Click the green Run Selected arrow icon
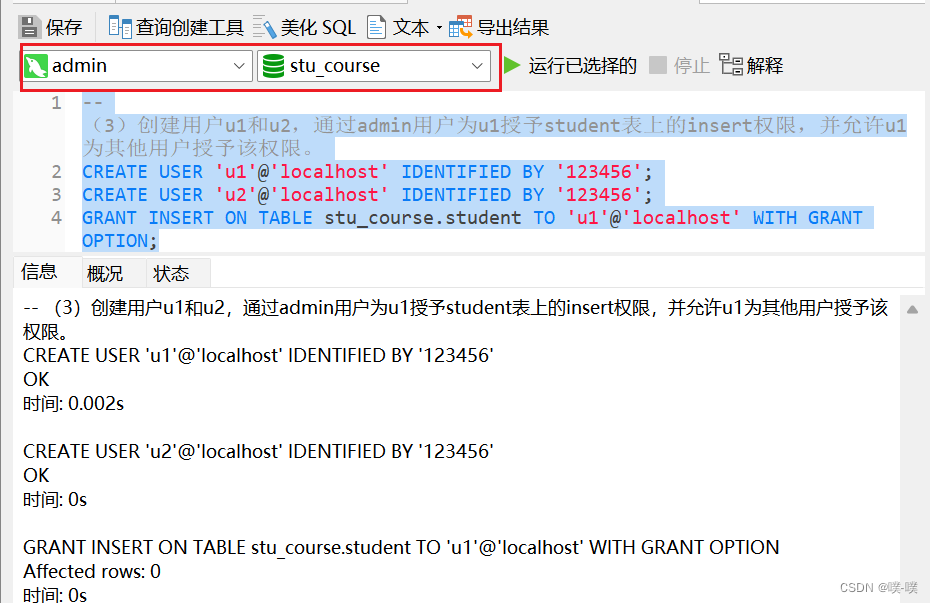The height and width of the screenshot is (603, 933). [x=513, y=65]
